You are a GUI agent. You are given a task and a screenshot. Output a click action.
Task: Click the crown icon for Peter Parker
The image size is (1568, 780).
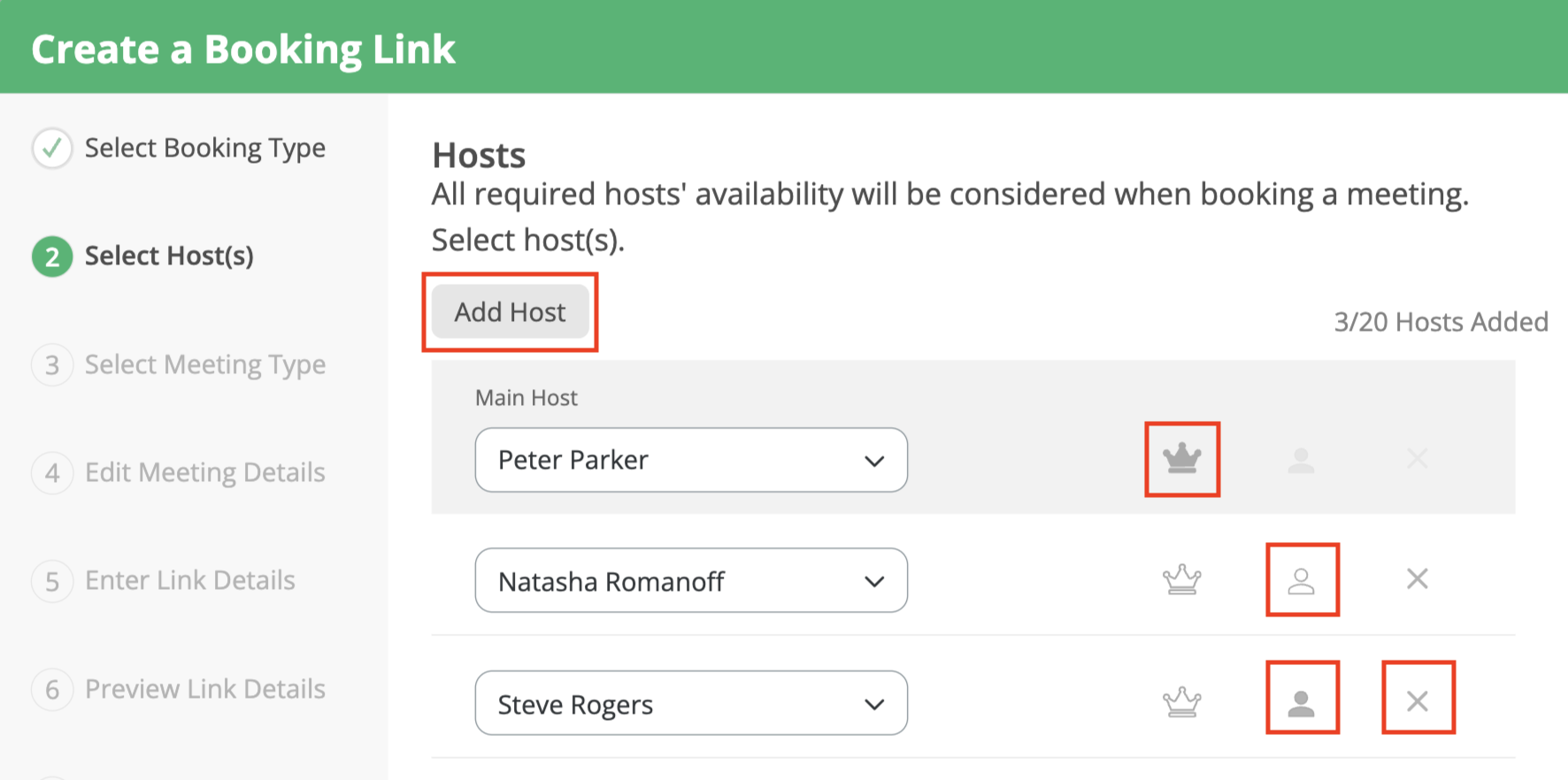click(1182, 459)
